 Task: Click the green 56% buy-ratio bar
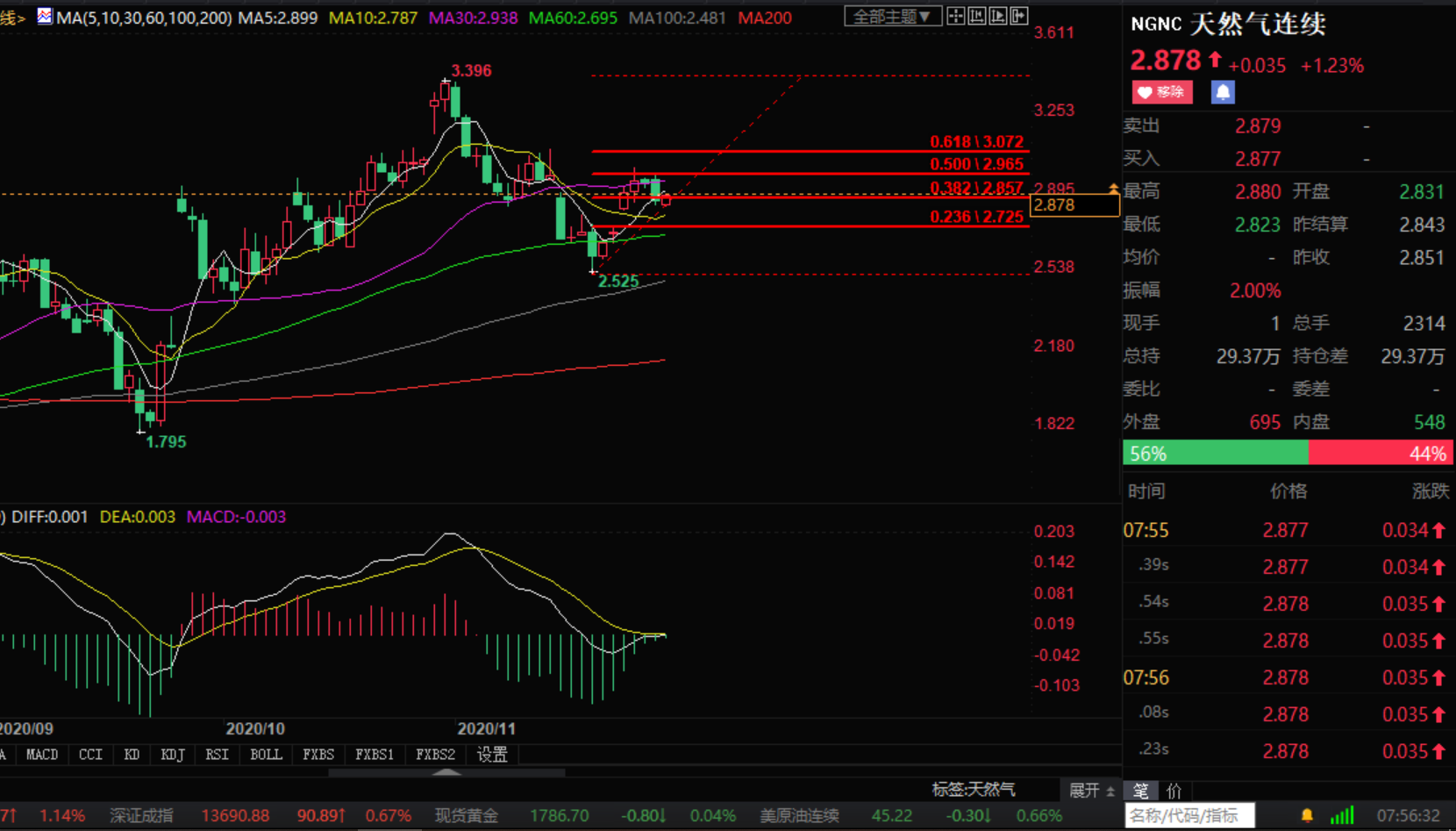[x=1215, y=454]
